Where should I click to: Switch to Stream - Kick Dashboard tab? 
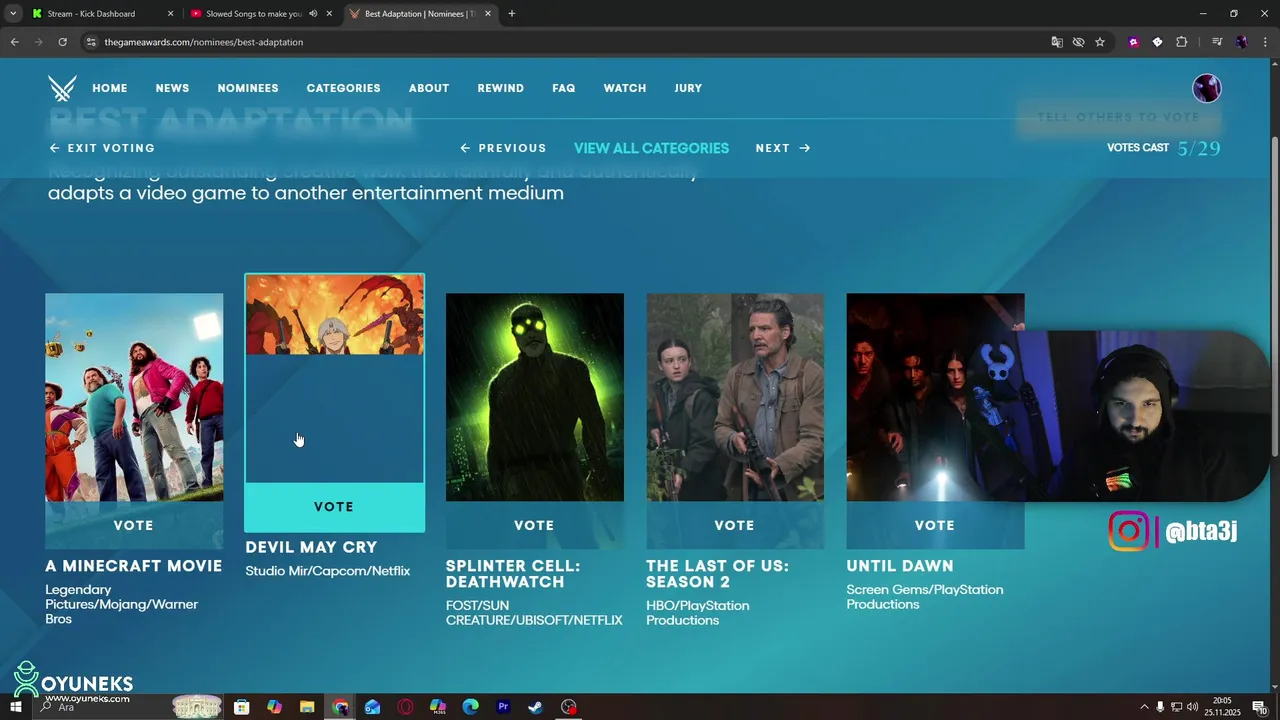101,14
